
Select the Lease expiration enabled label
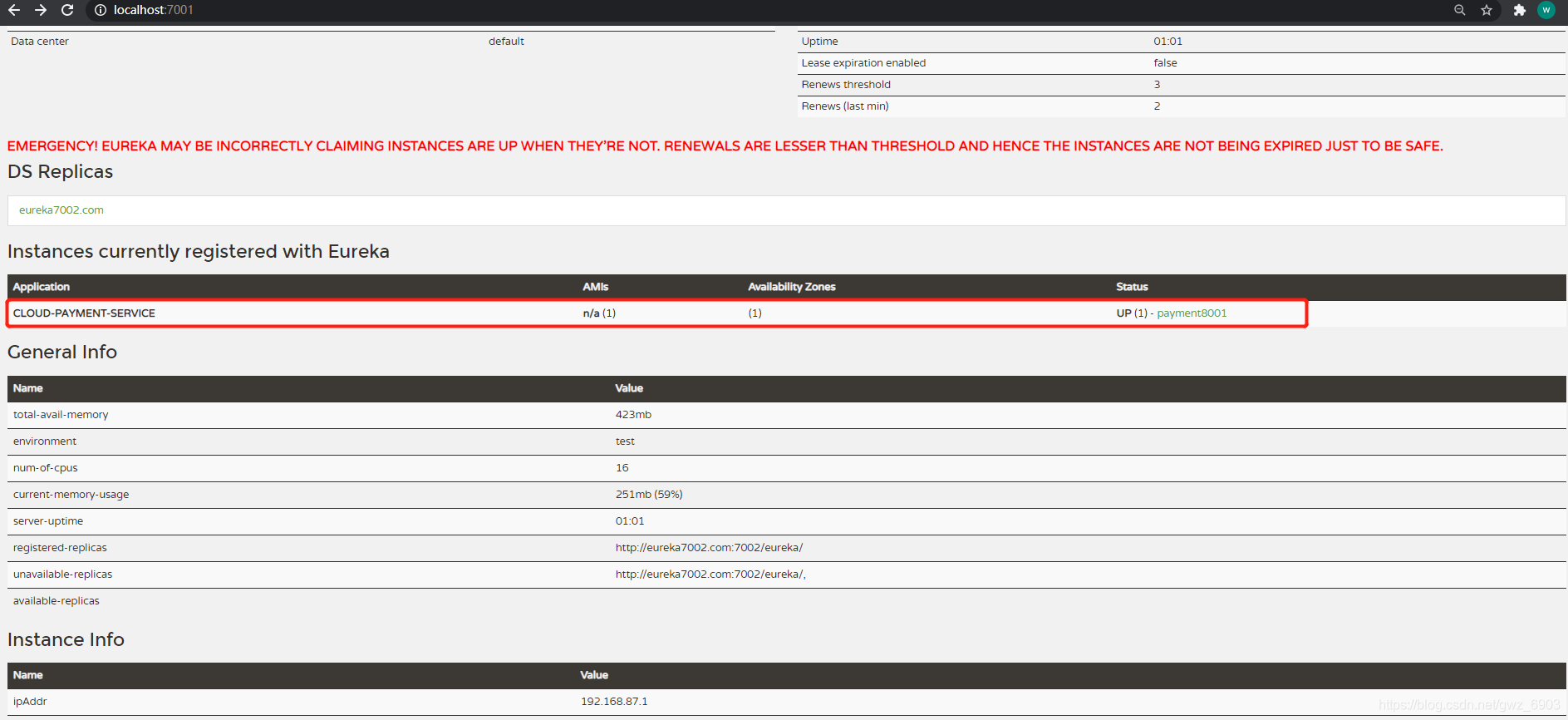[x=863, y=63]
